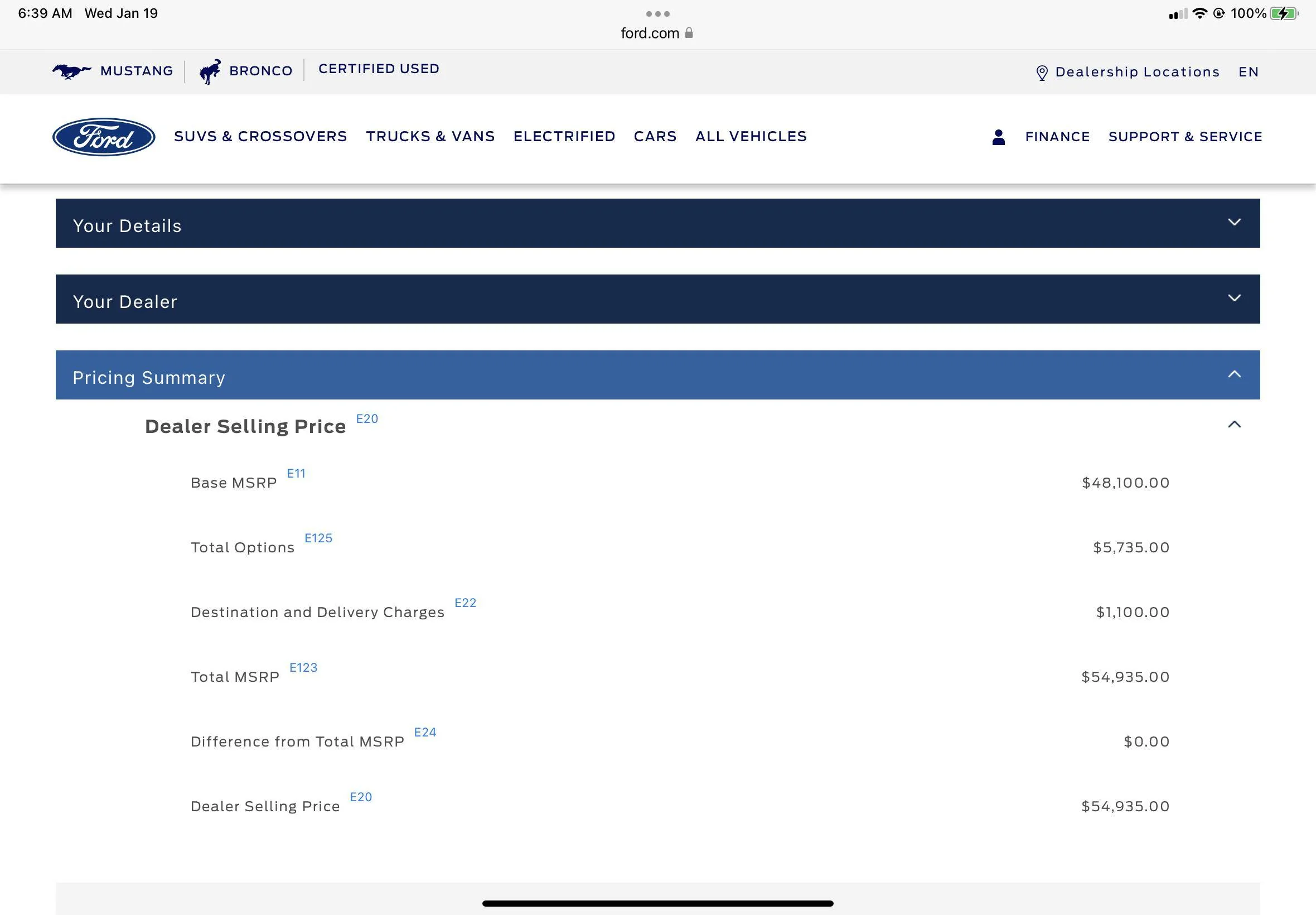Click the Total Options label

click(x=243, y=547)
